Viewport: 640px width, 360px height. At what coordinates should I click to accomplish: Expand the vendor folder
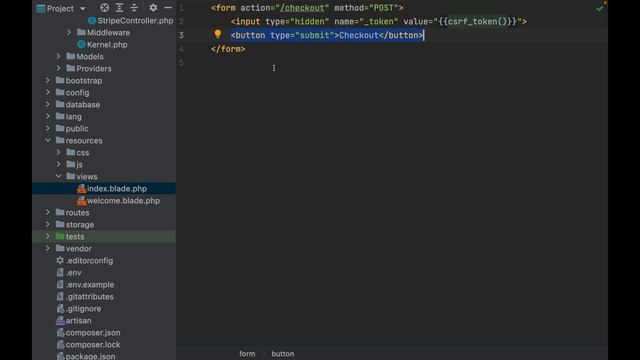coord(48,248)
